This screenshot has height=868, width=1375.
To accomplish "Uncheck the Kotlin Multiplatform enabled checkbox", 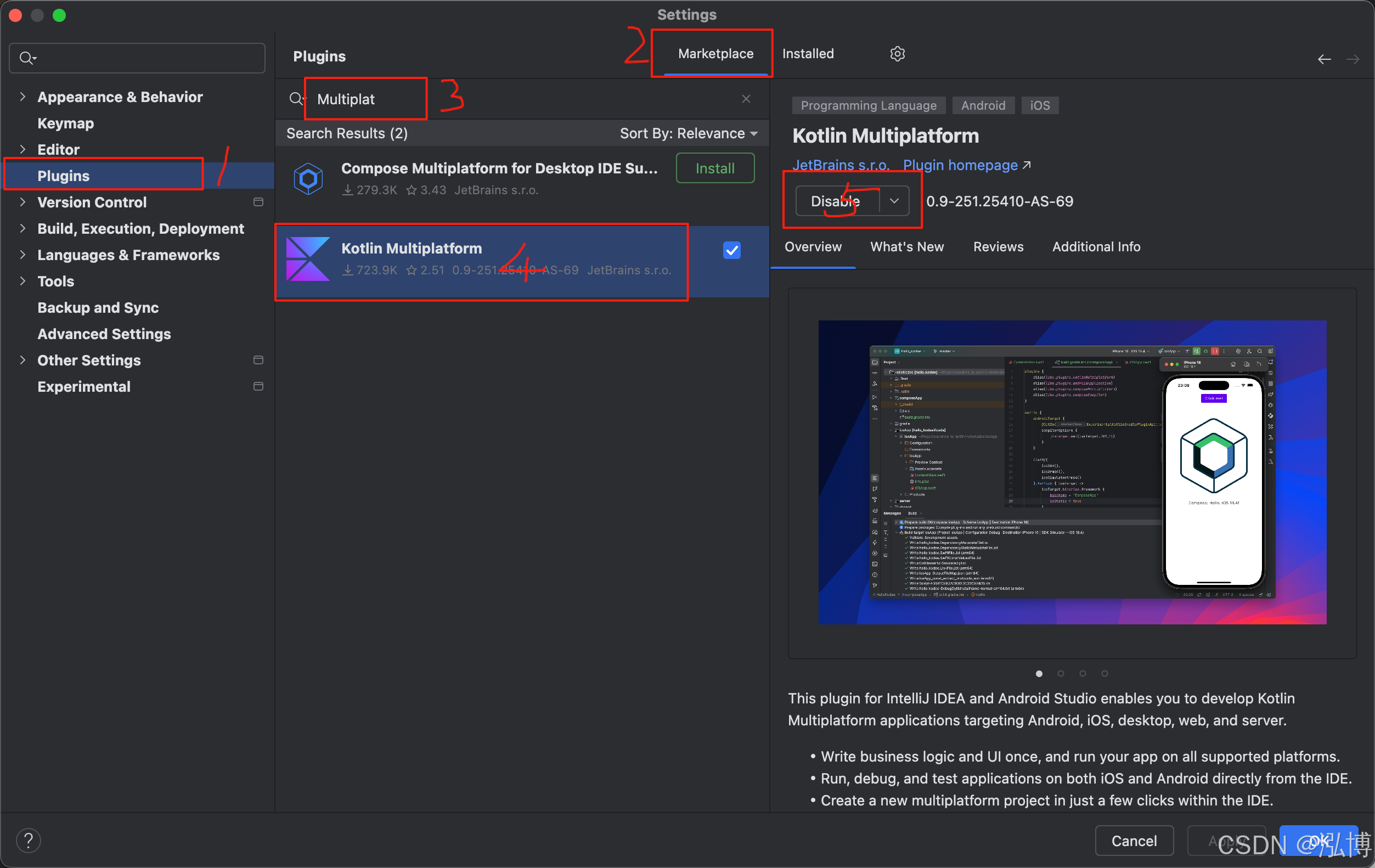I will click(731, 250).
